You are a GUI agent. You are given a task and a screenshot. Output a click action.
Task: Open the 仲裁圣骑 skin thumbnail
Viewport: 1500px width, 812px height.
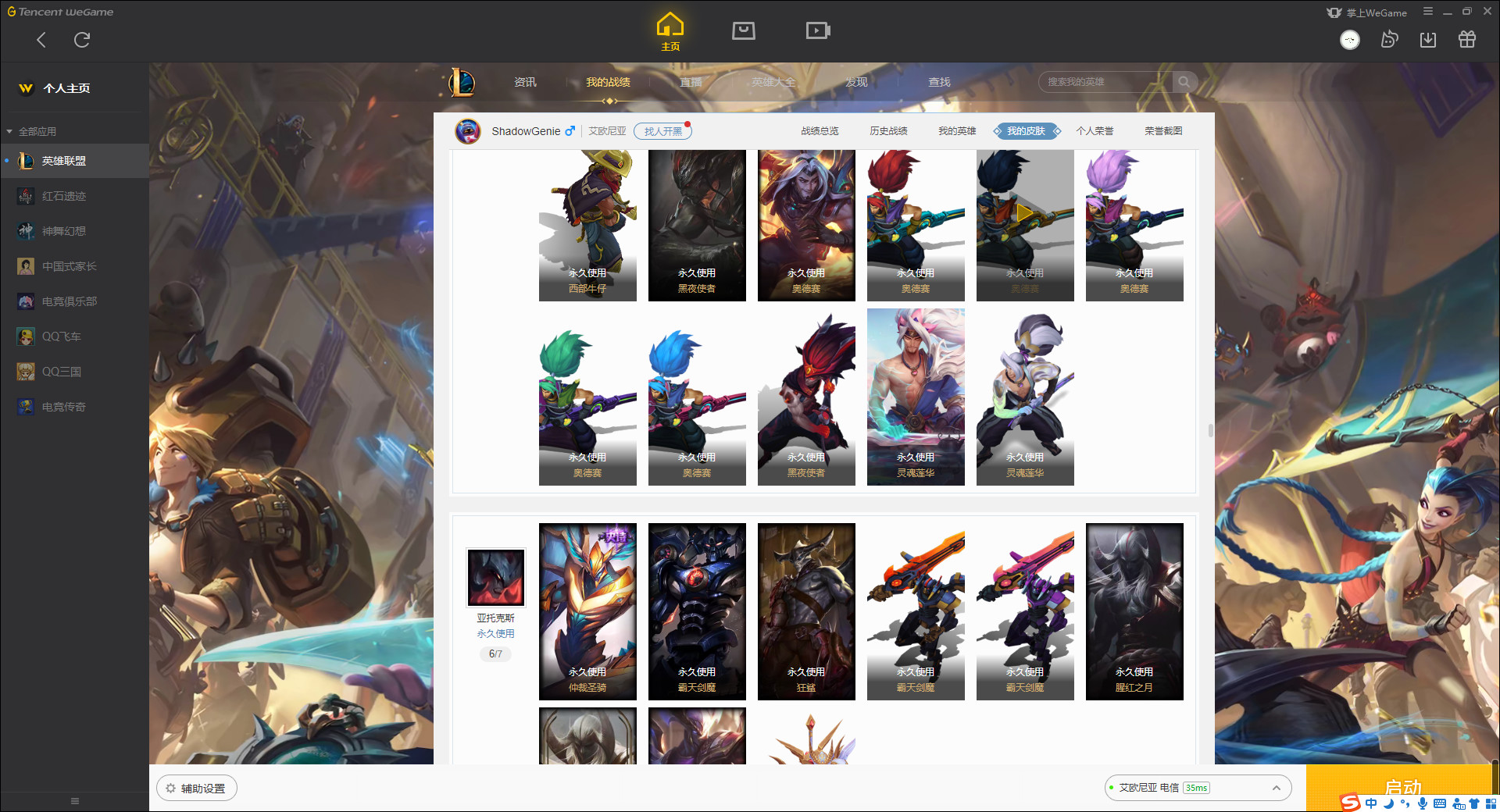point(587,611)
